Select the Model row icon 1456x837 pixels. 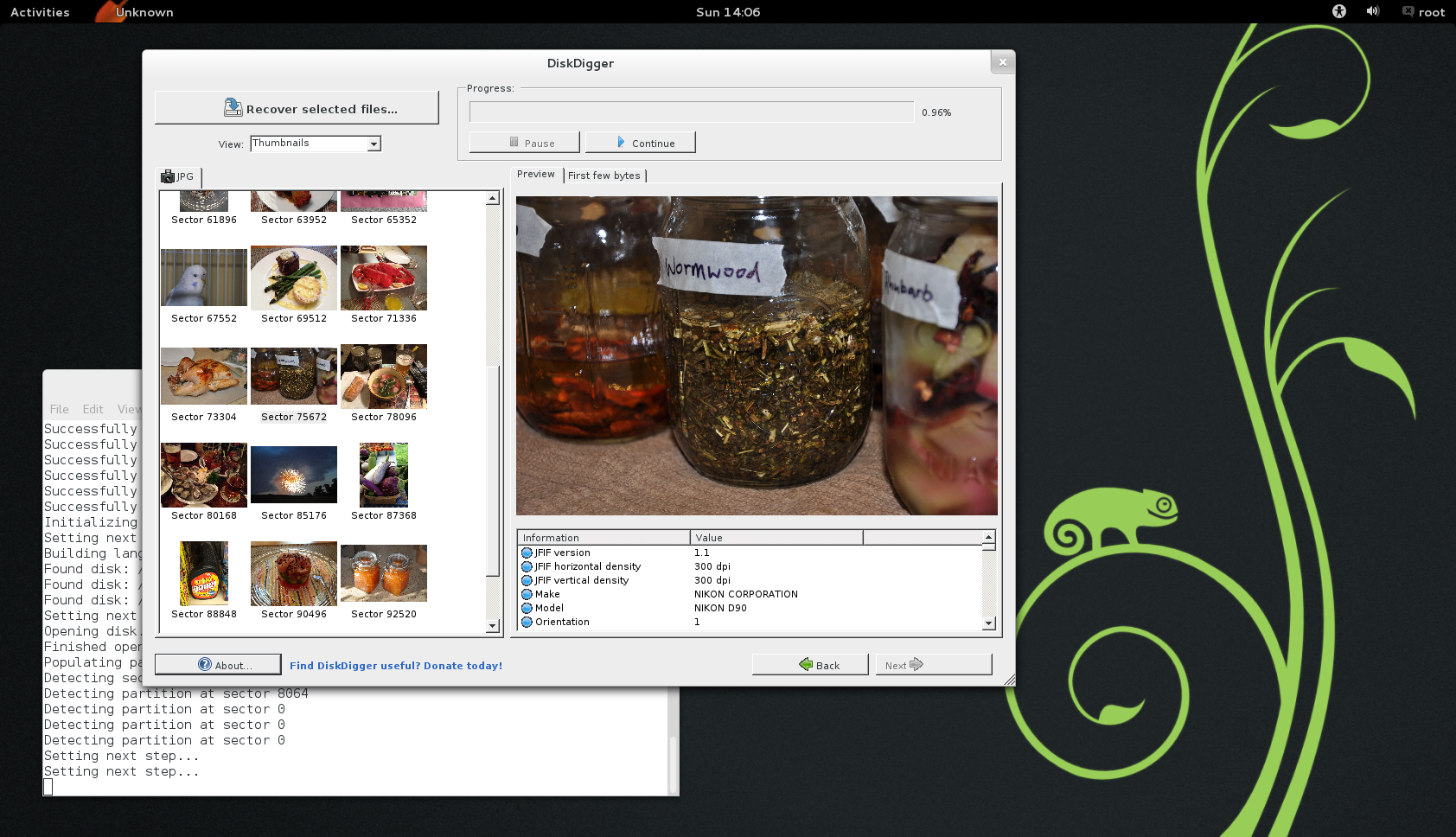527,608
